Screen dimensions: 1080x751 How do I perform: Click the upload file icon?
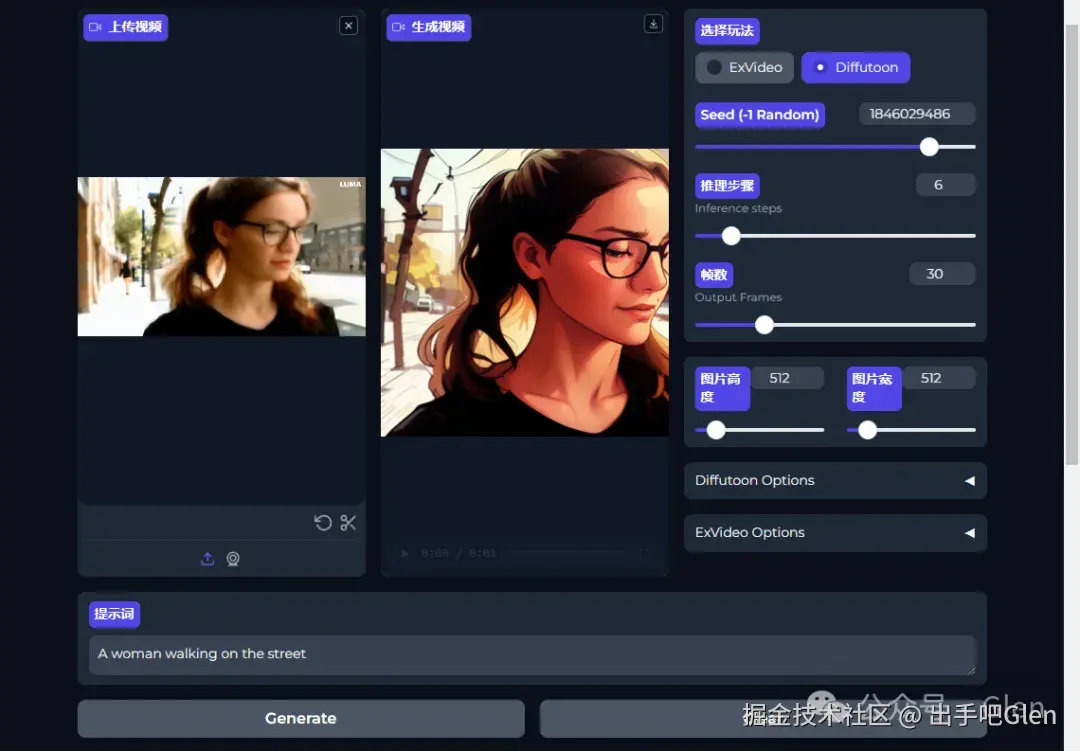pyautogui.click(x=207, y=559)
